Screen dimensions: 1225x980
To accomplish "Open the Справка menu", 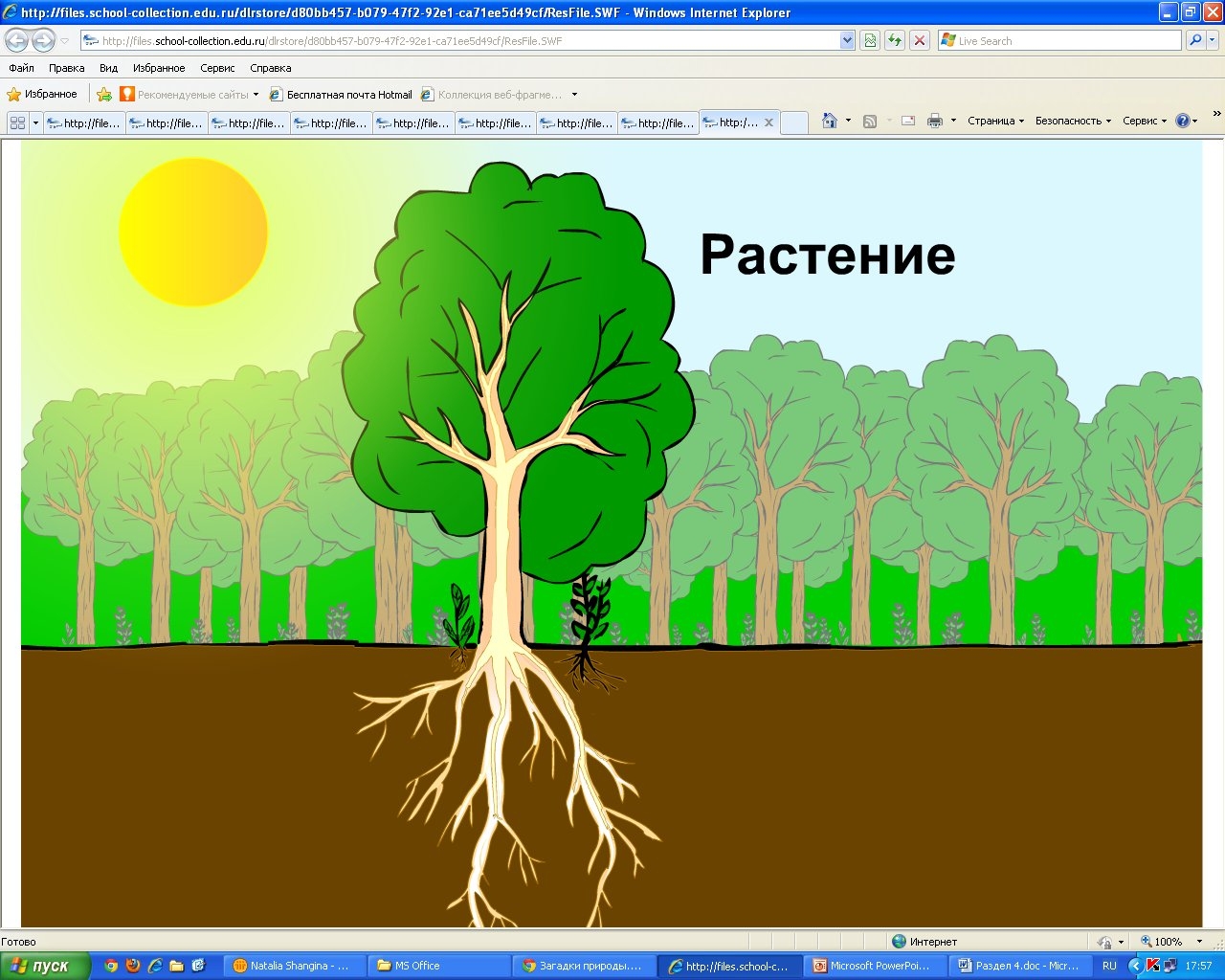I will [270, 68].
